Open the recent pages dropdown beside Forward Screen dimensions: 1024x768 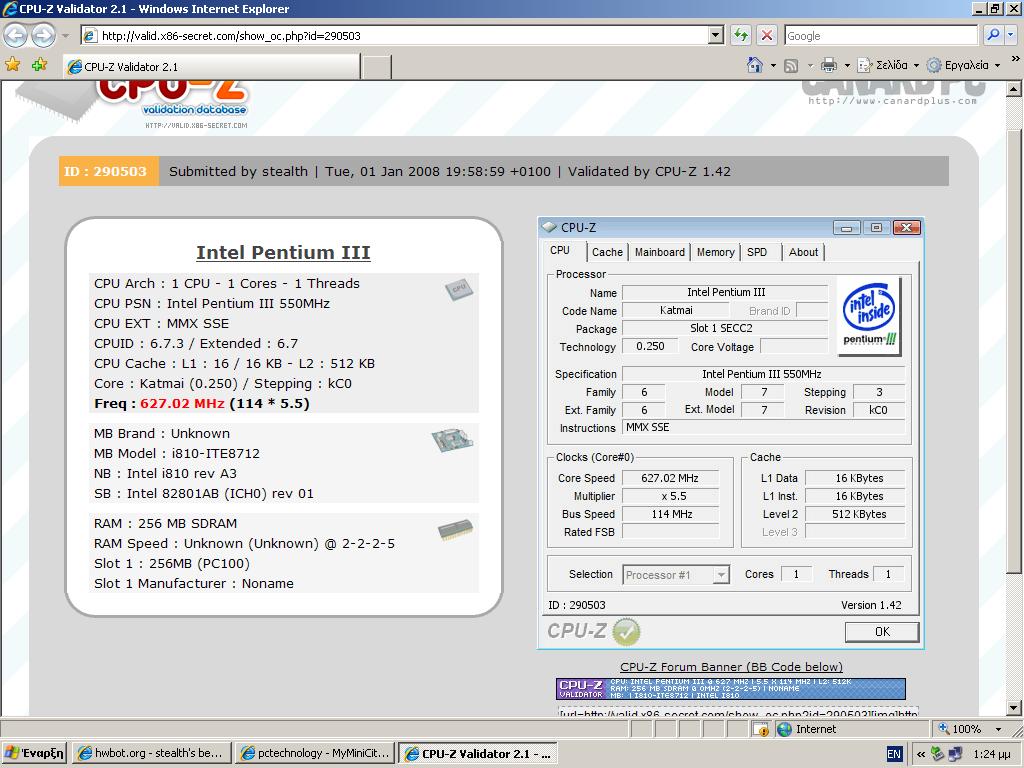[x=65, y=35]
